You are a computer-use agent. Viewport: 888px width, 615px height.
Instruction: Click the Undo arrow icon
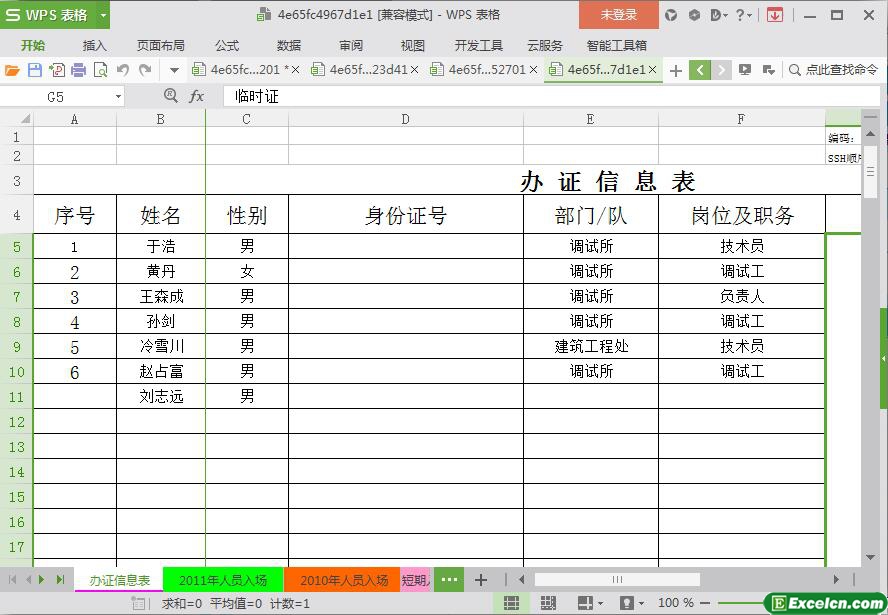(122, 70)
